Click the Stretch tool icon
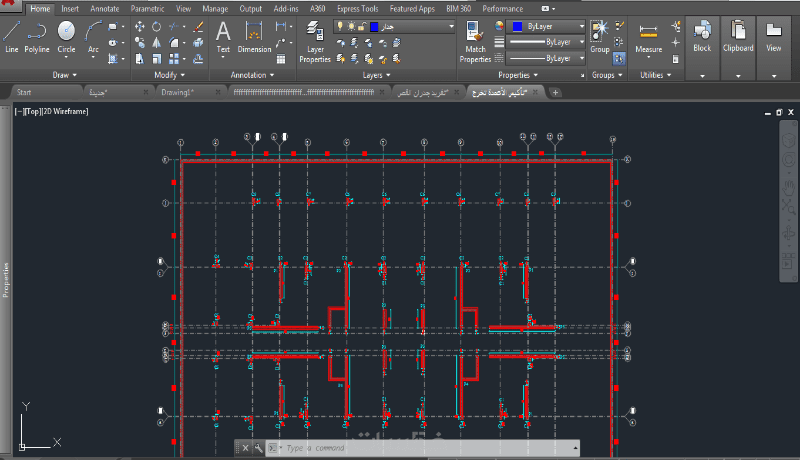 (139, 59)
